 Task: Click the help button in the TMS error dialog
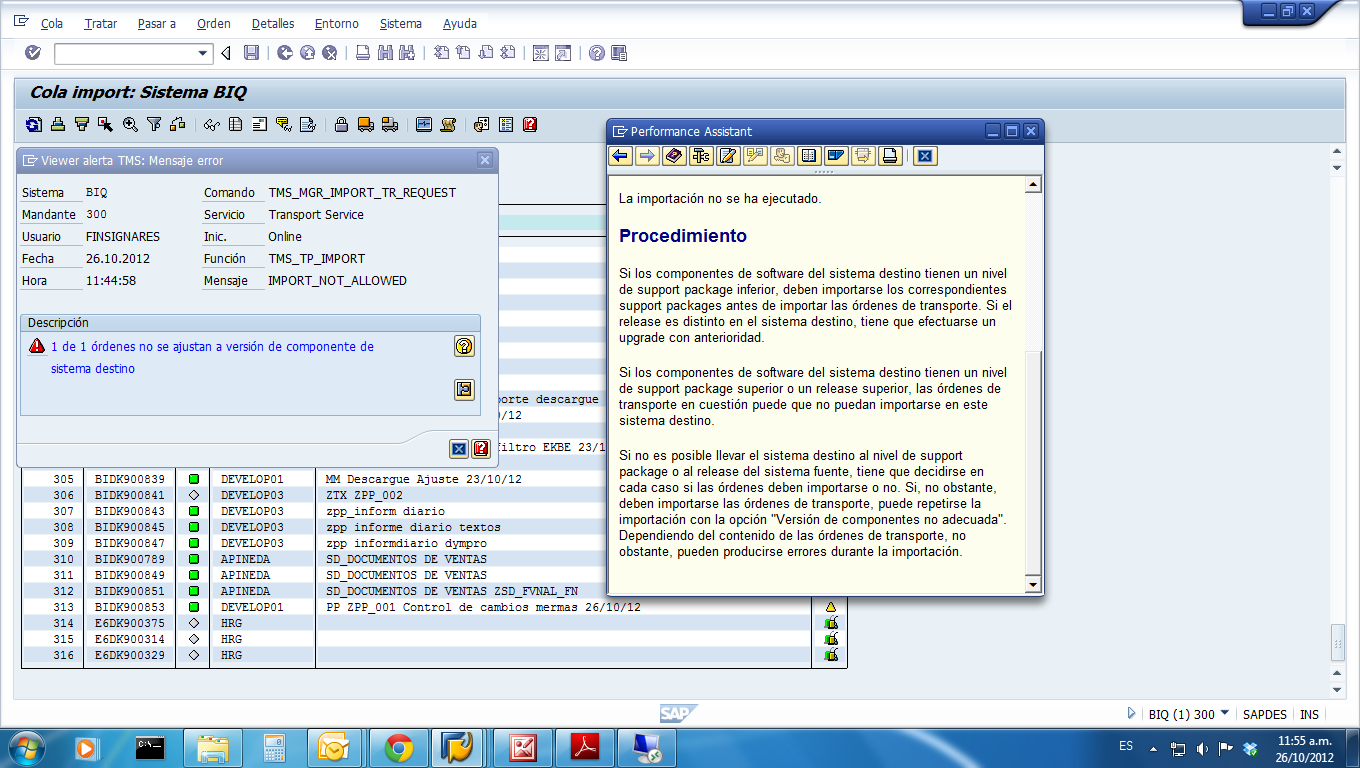click(x=463, y=346)
